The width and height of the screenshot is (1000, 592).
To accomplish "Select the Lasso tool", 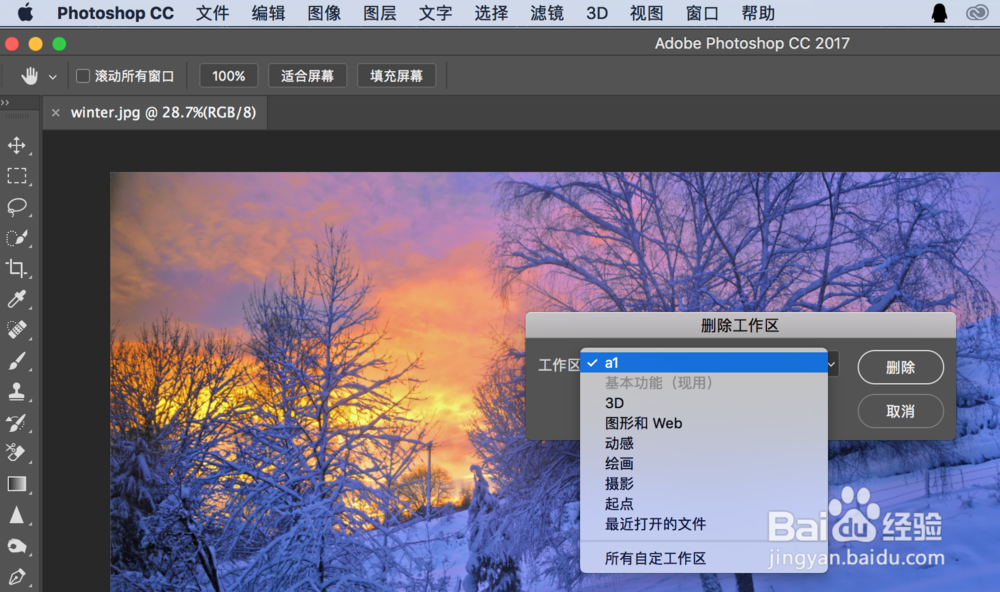I will pos(18,207).
